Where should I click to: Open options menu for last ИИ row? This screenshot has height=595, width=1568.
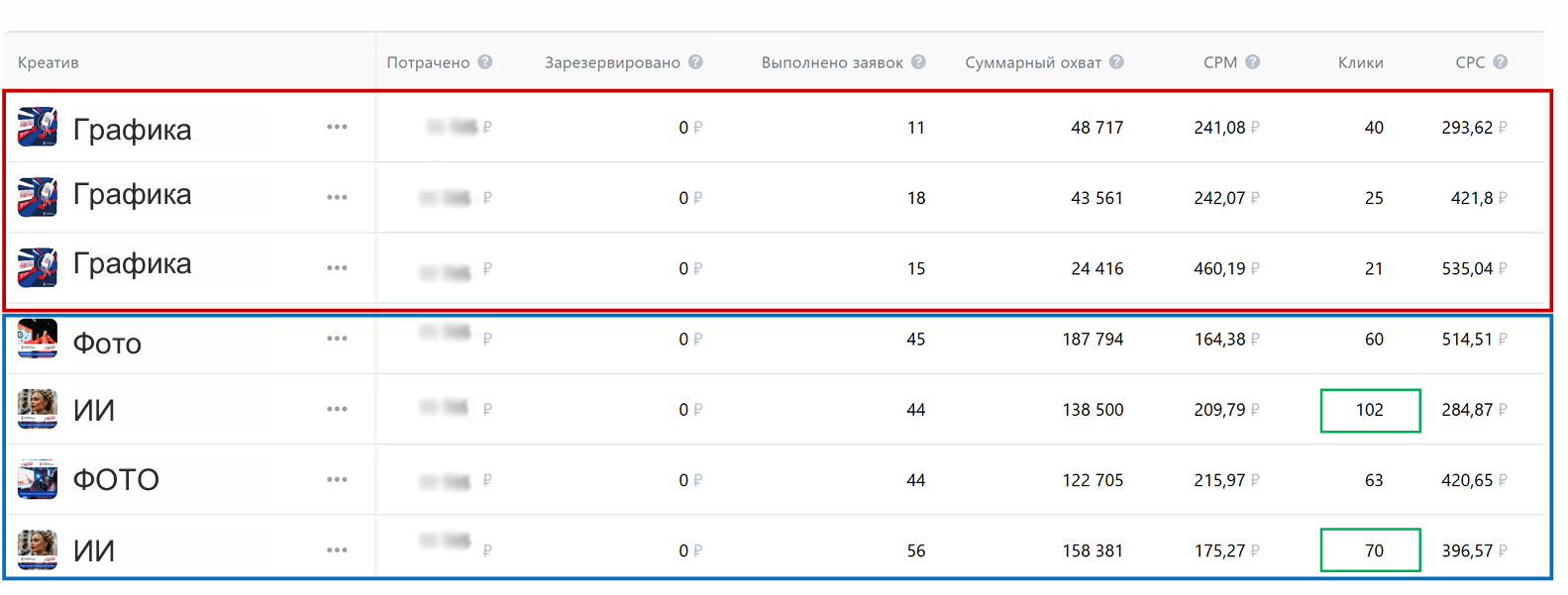pyautogui.click(x=337, y=549)
